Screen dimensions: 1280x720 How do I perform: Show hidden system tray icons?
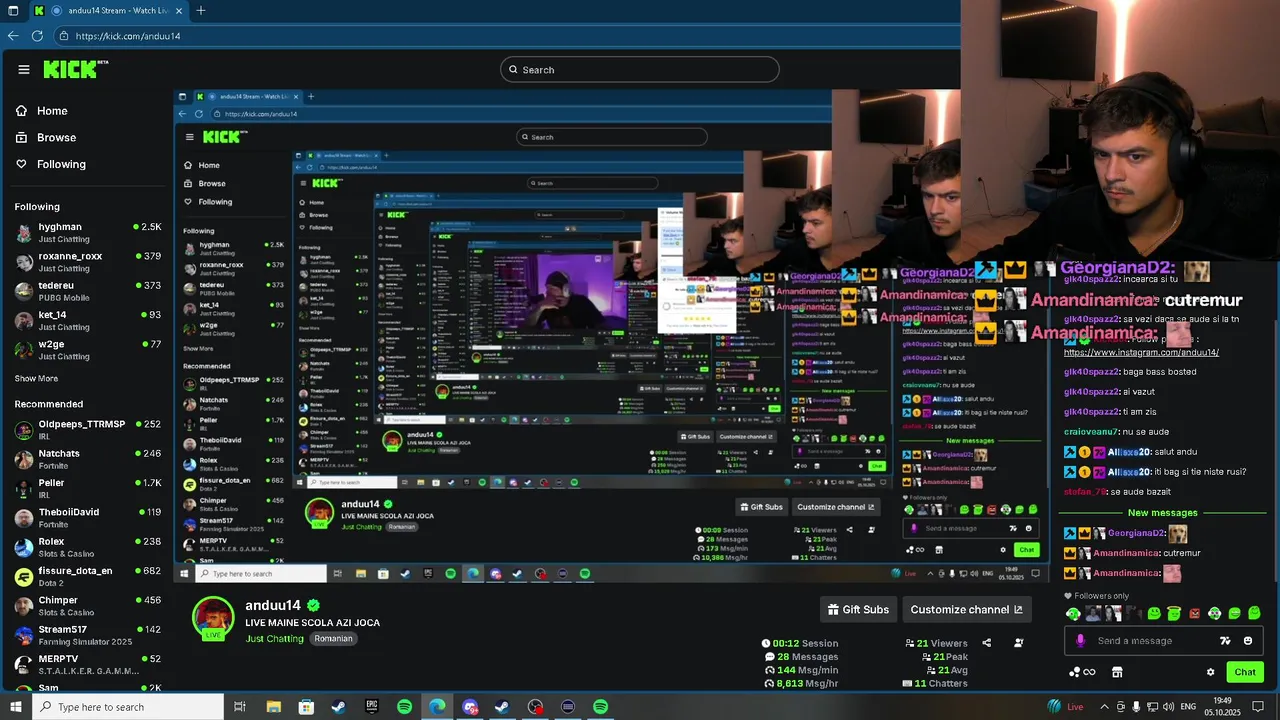pos(1104,707)
